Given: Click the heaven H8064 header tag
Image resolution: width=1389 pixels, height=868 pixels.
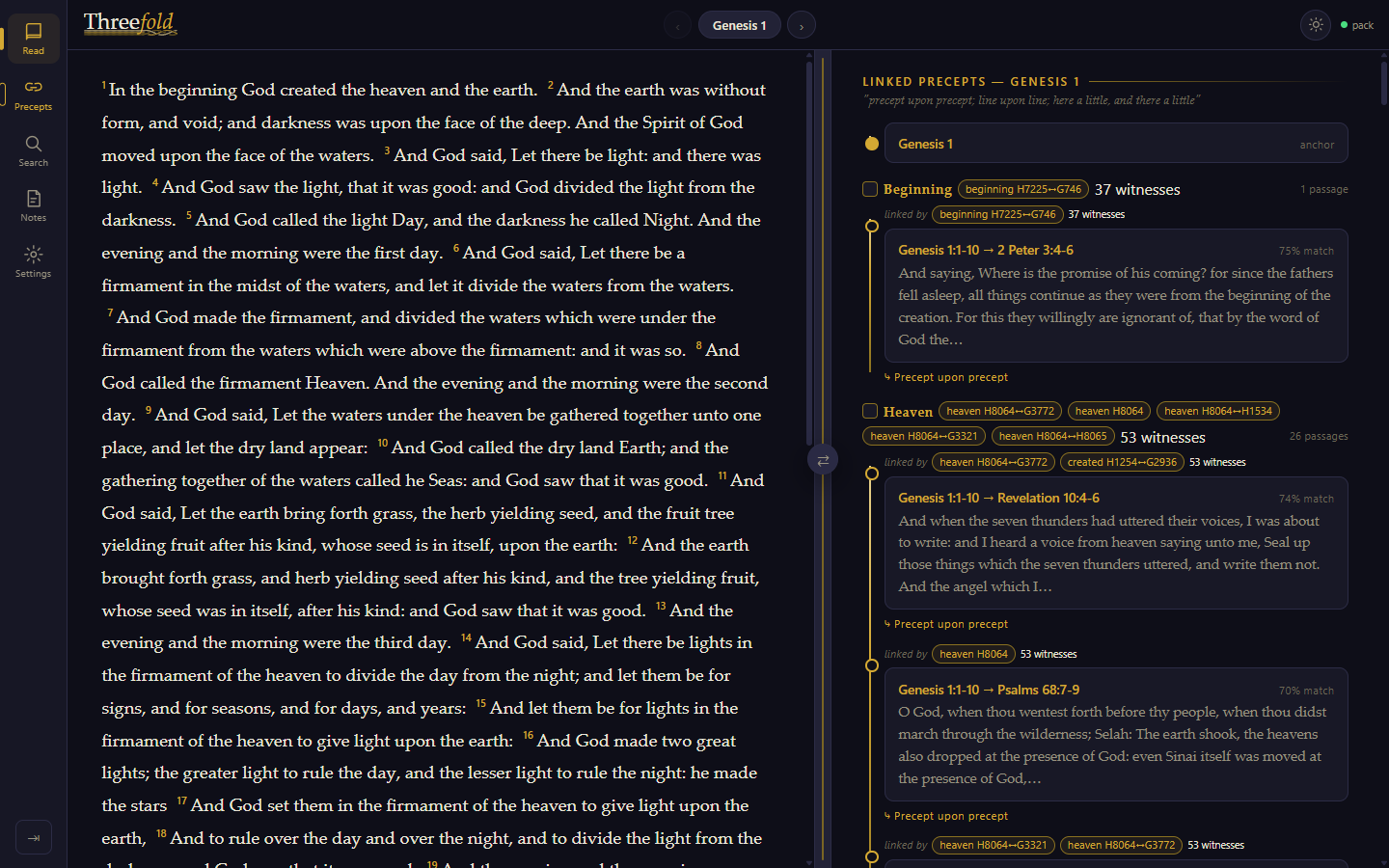Looking at the screenshot, I should pos(1109,411).
